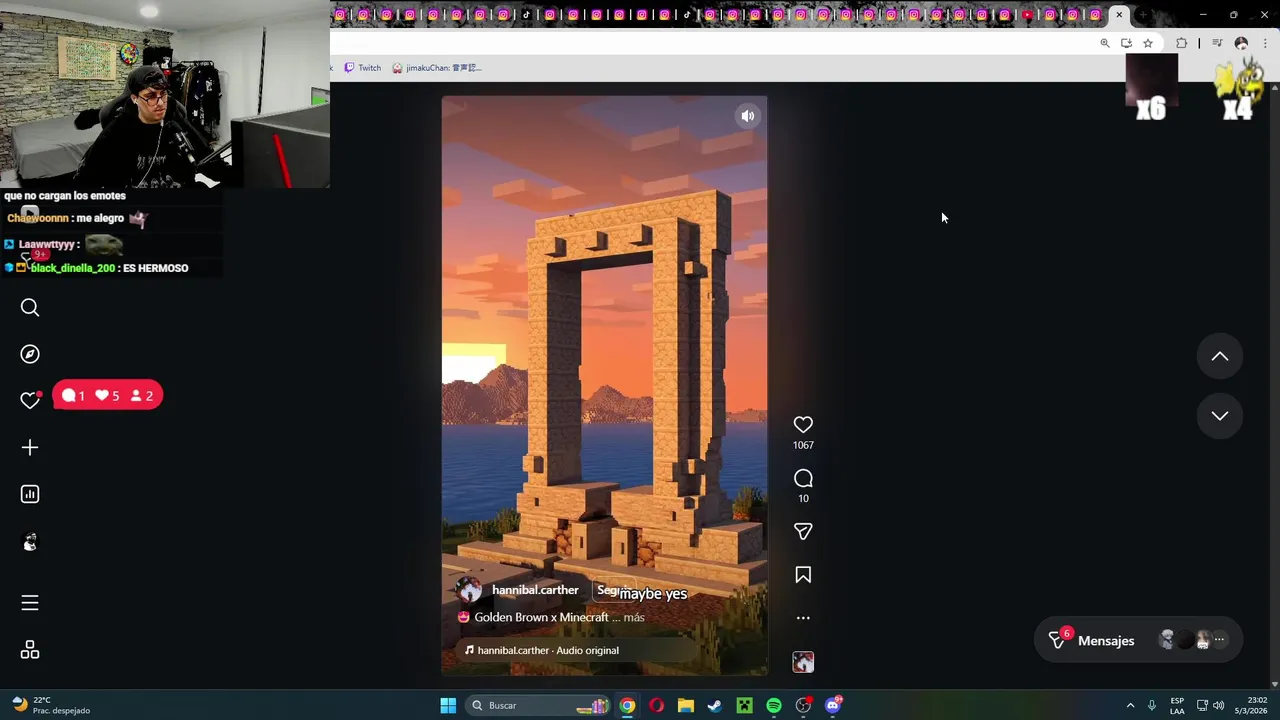Open Windows Start menu
The height and width of the screenshot is (720, 1280).
[448, 706]
